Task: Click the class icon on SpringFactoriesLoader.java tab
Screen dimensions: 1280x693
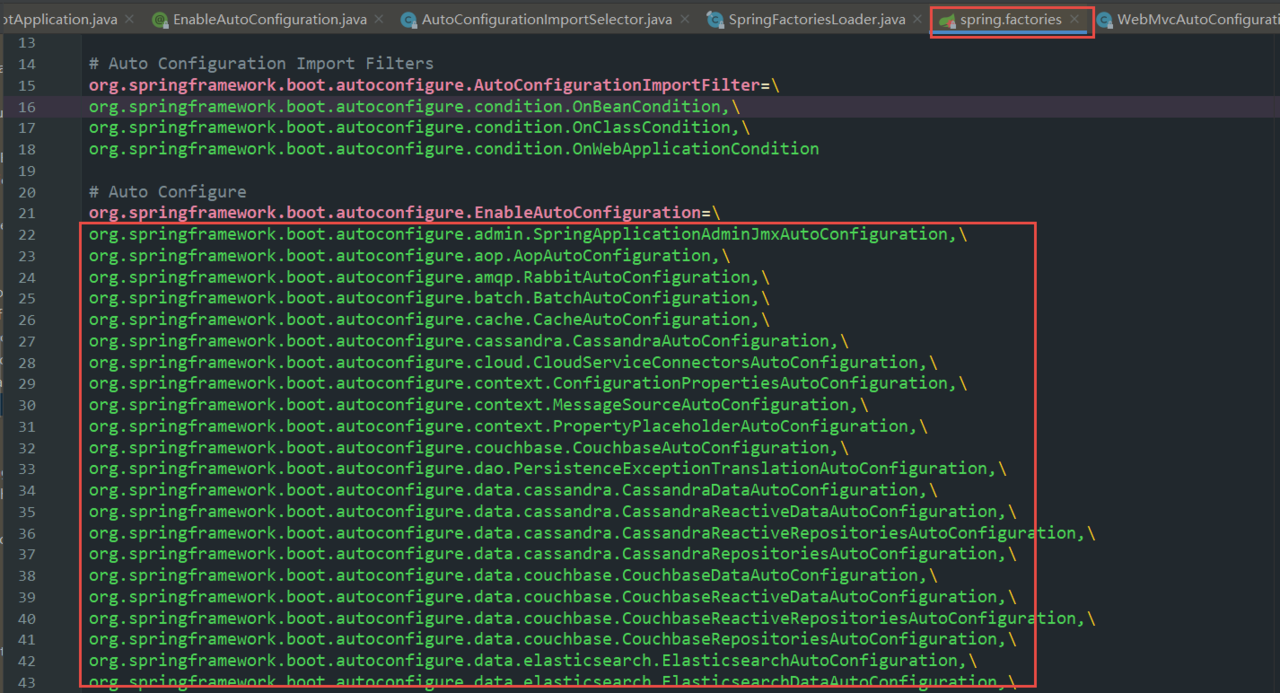Action: pos(714,20)
